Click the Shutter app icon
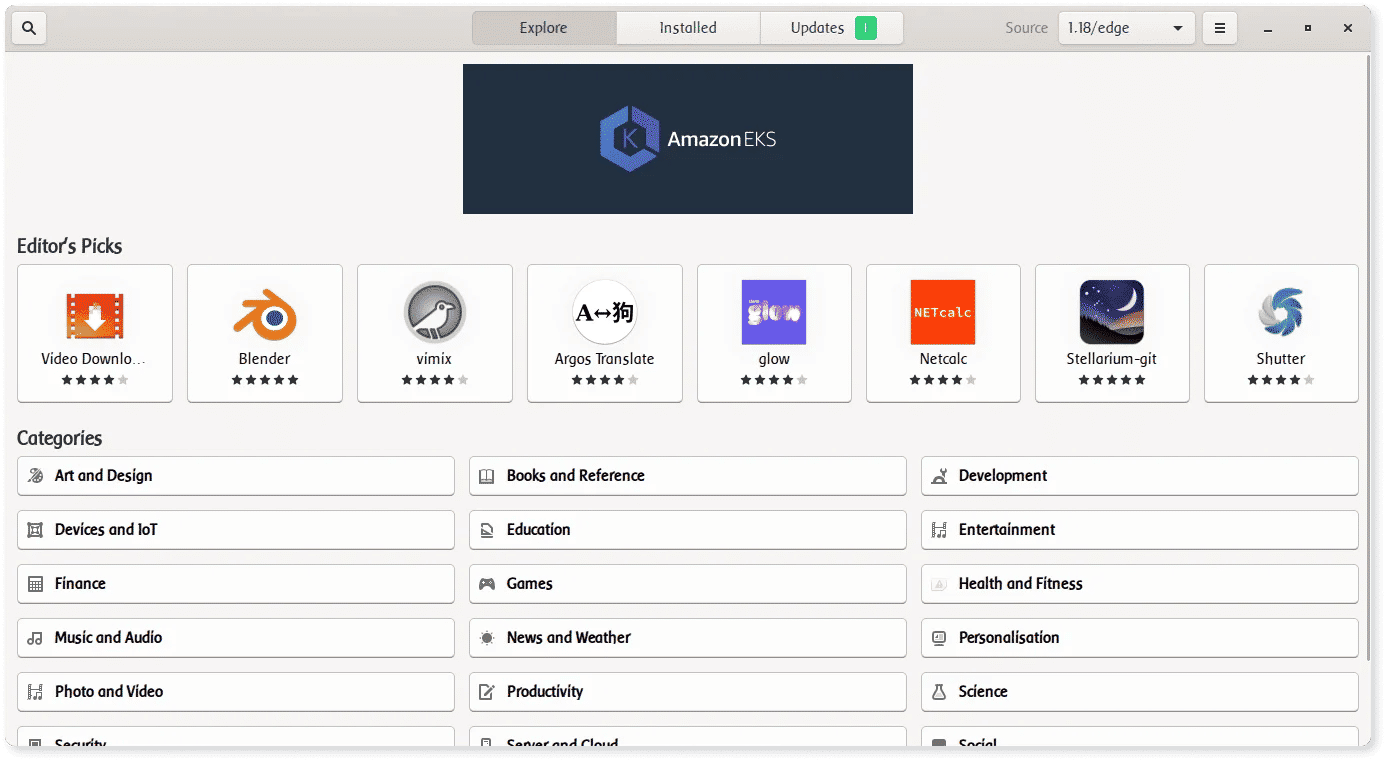This screenshot has height=761, width=1386. (x=1281, y=312)
